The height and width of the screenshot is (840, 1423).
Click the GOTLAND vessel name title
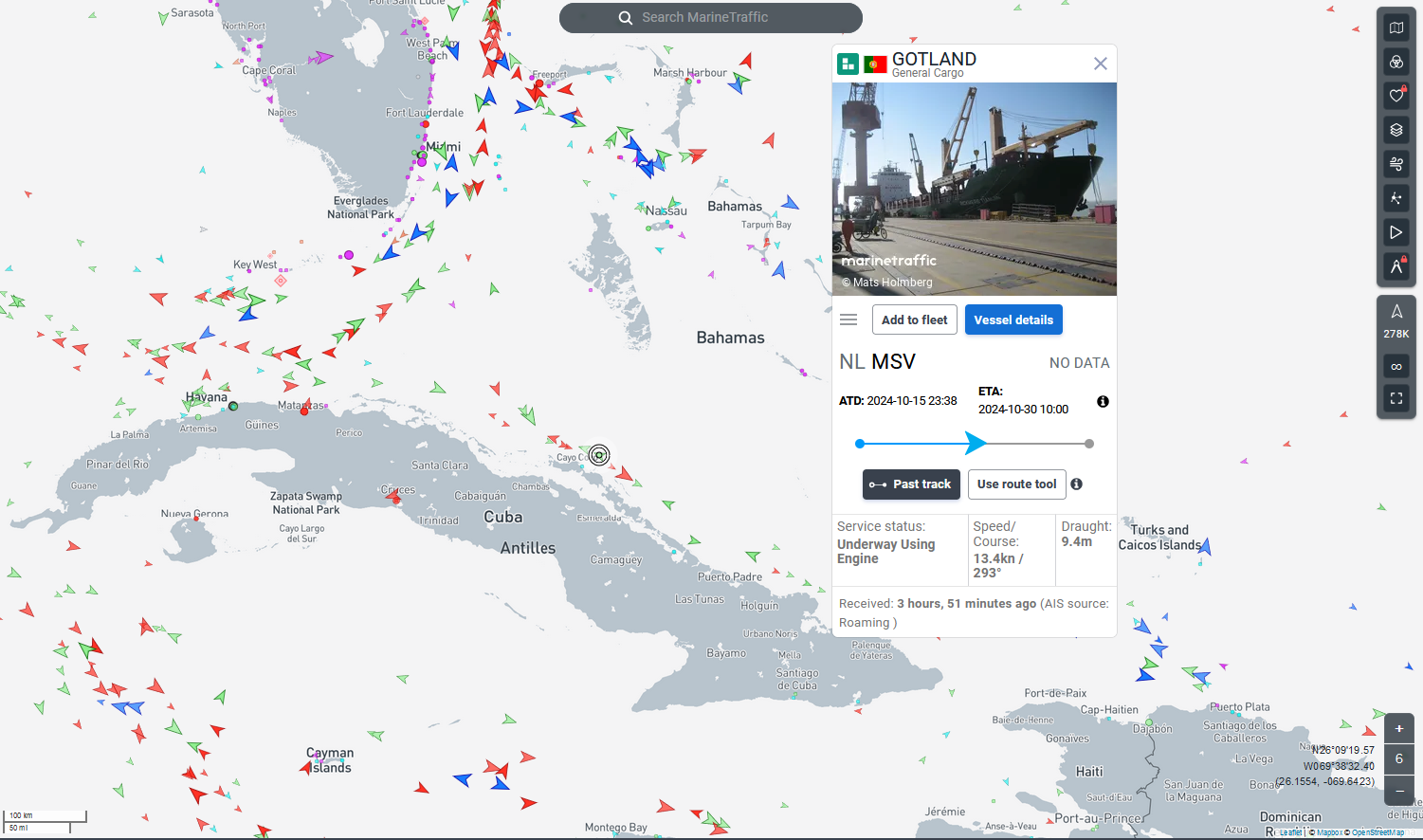tap(934, 59)
